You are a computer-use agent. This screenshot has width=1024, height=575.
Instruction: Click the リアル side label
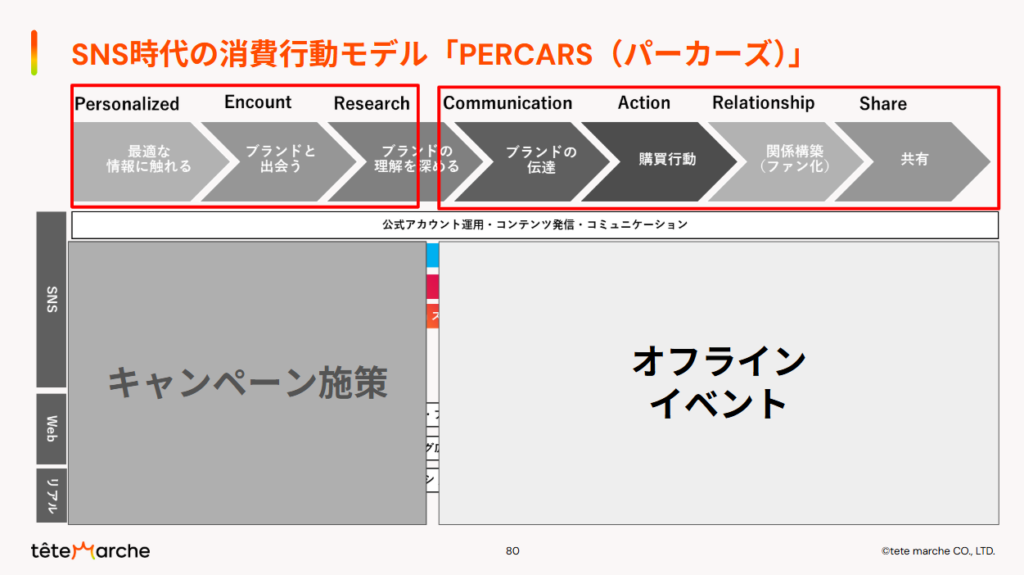coord(52,494)
